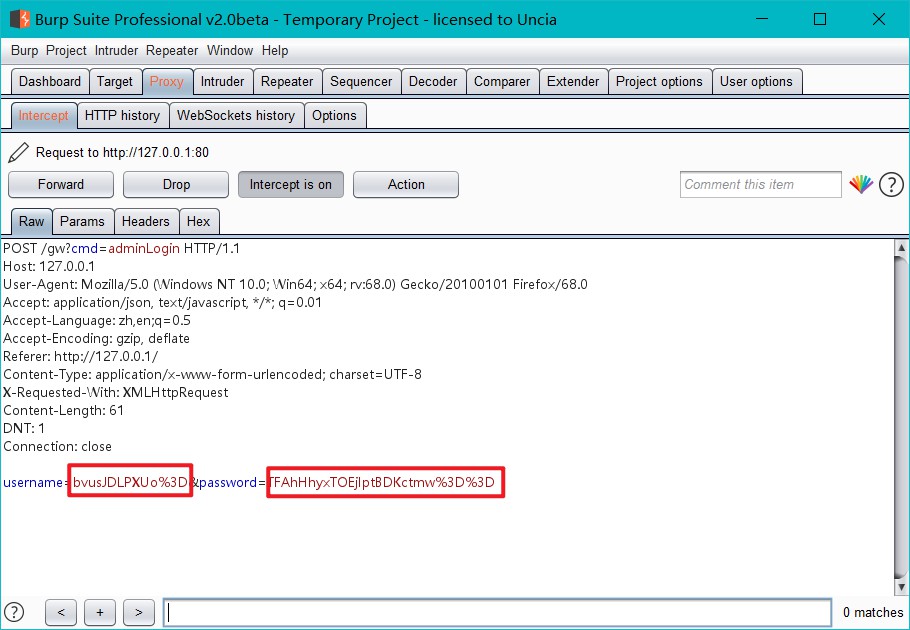Open the Repeater menu in menu bar
The height and width of the screenshot is (630, 910).
point(172,51)
